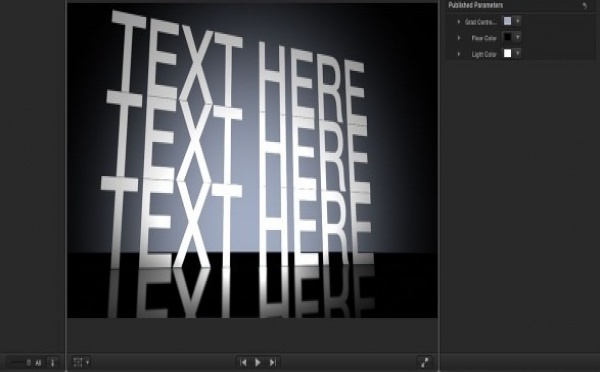
Task: Go to the previous frame
Action: (243, 362)
